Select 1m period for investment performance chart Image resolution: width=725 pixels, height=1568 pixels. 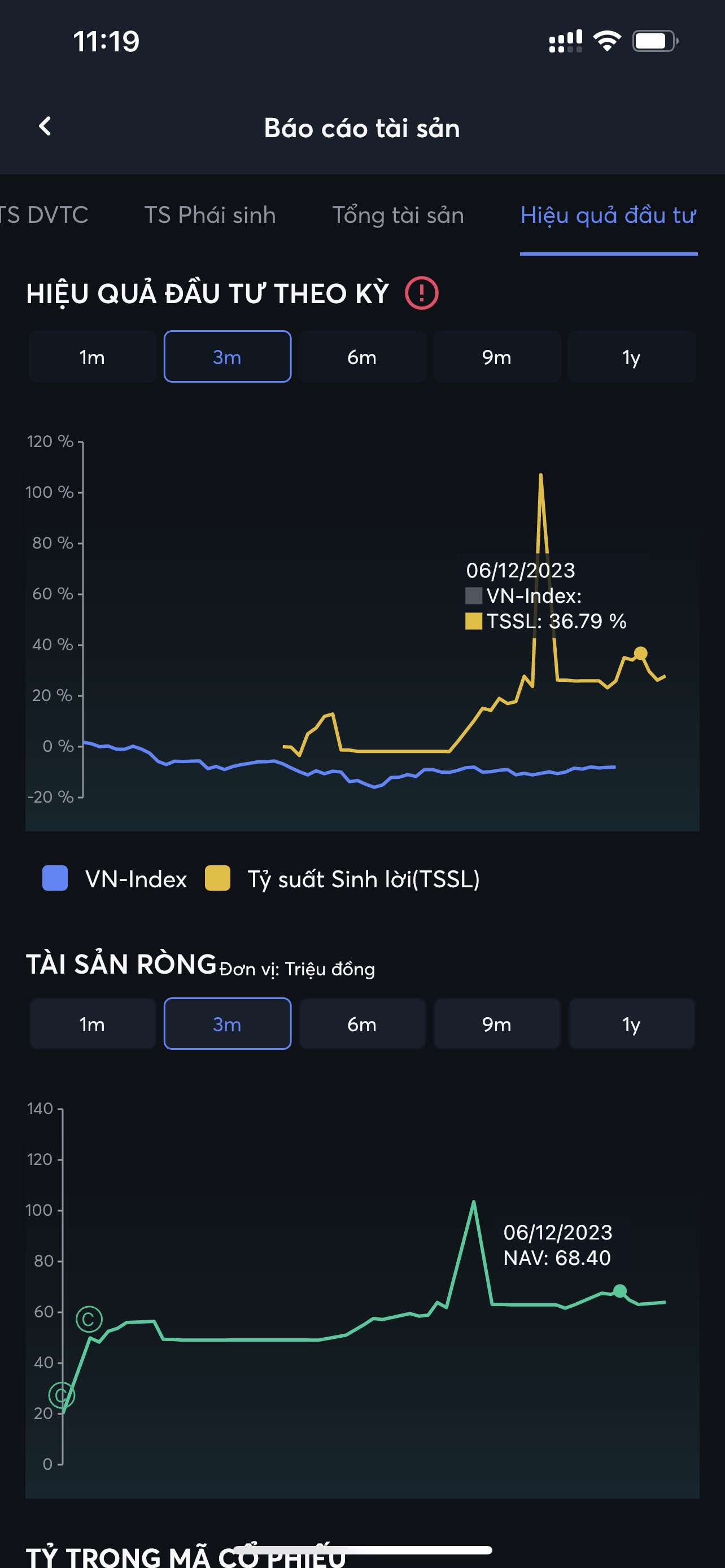93,357
